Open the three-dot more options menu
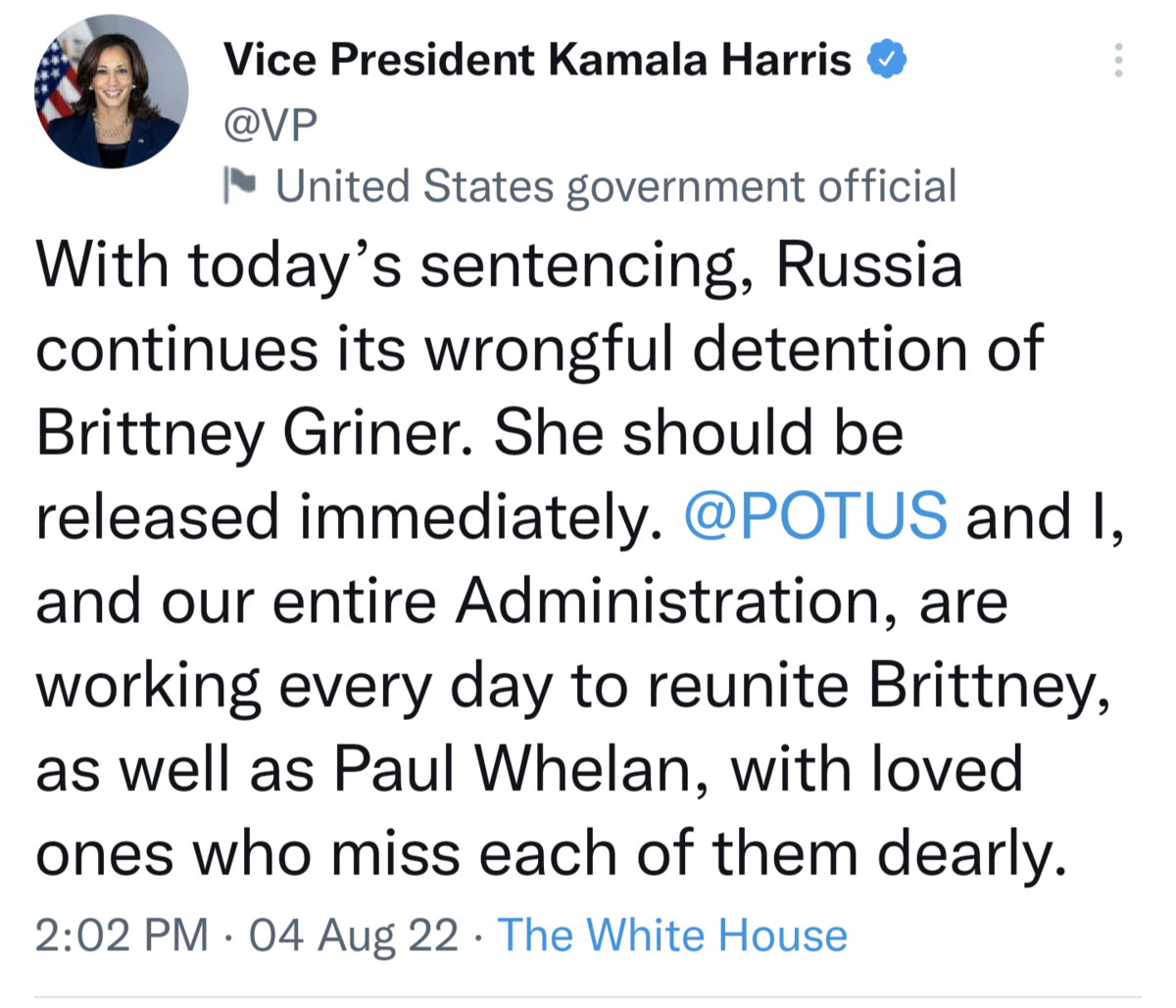The height and width of the screenshot is (1008, 1176). pyautogui.click(x=1117, y=61)
